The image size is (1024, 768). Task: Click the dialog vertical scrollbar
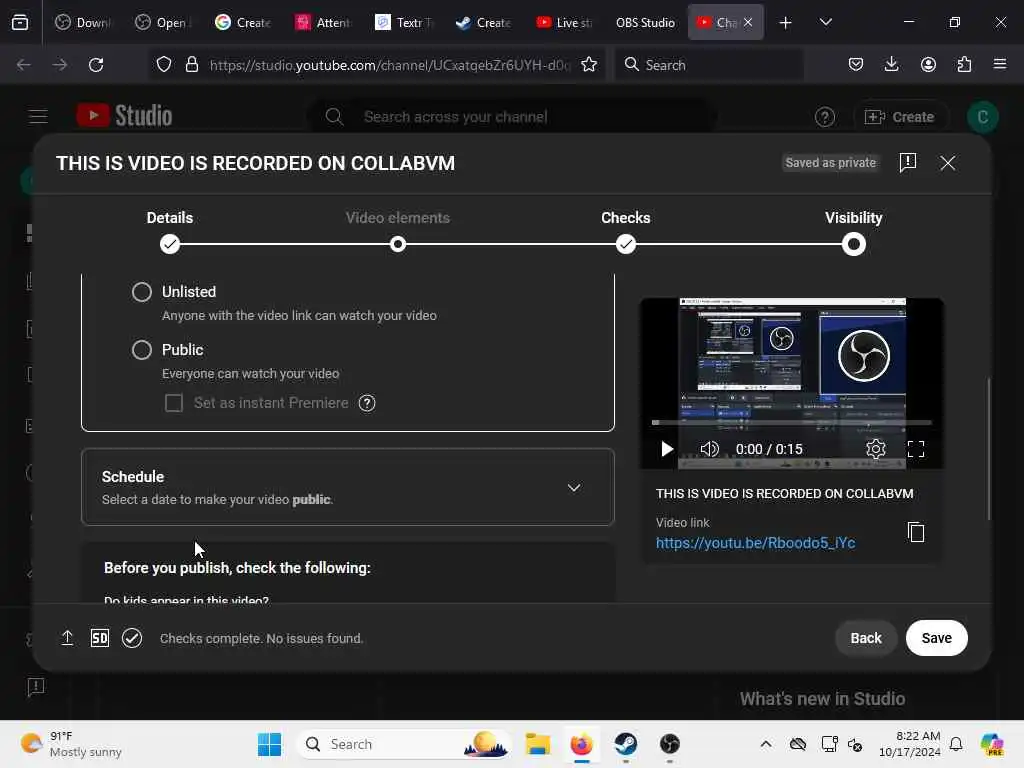click(x=989, y=449)
